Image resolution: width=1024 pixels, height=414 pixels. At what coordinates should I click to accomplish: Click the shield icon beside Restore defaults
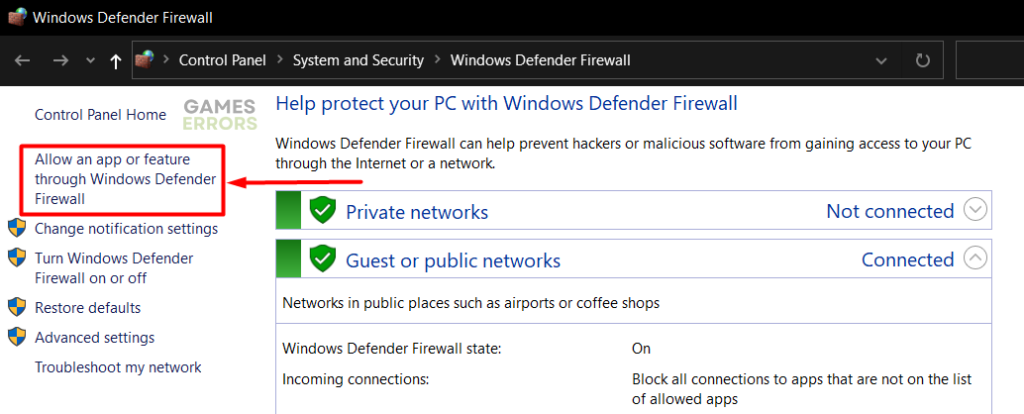(17, 307)
